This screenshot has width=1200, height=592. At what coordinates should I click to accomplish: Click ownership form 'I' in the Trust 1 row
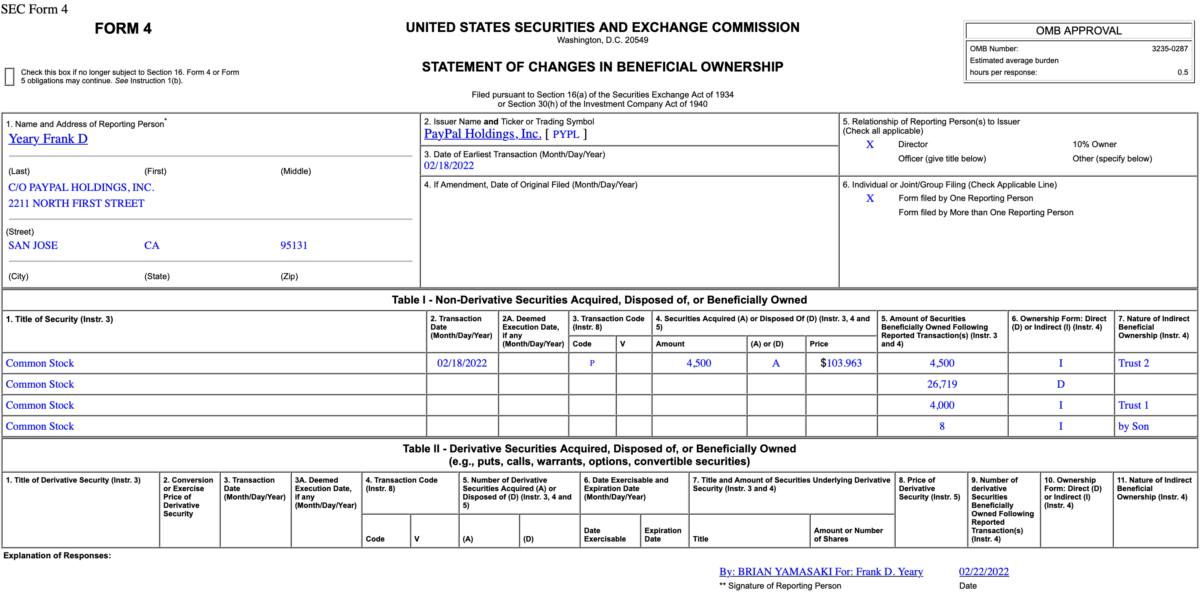(x=1060, y=405)
